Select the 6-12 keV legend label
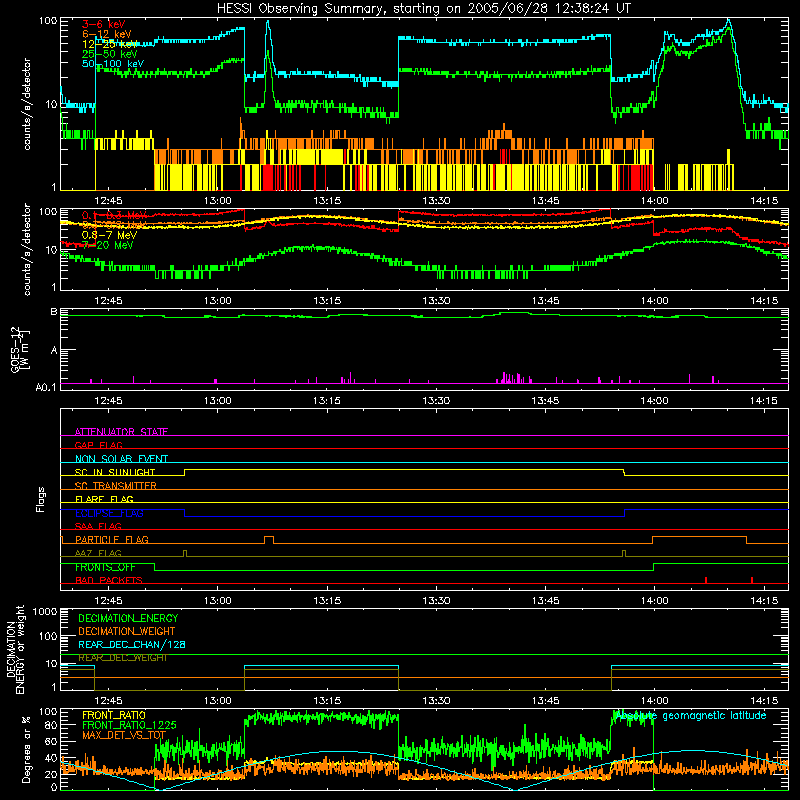The height and width of the screenshot is (800, 800). 107,34
